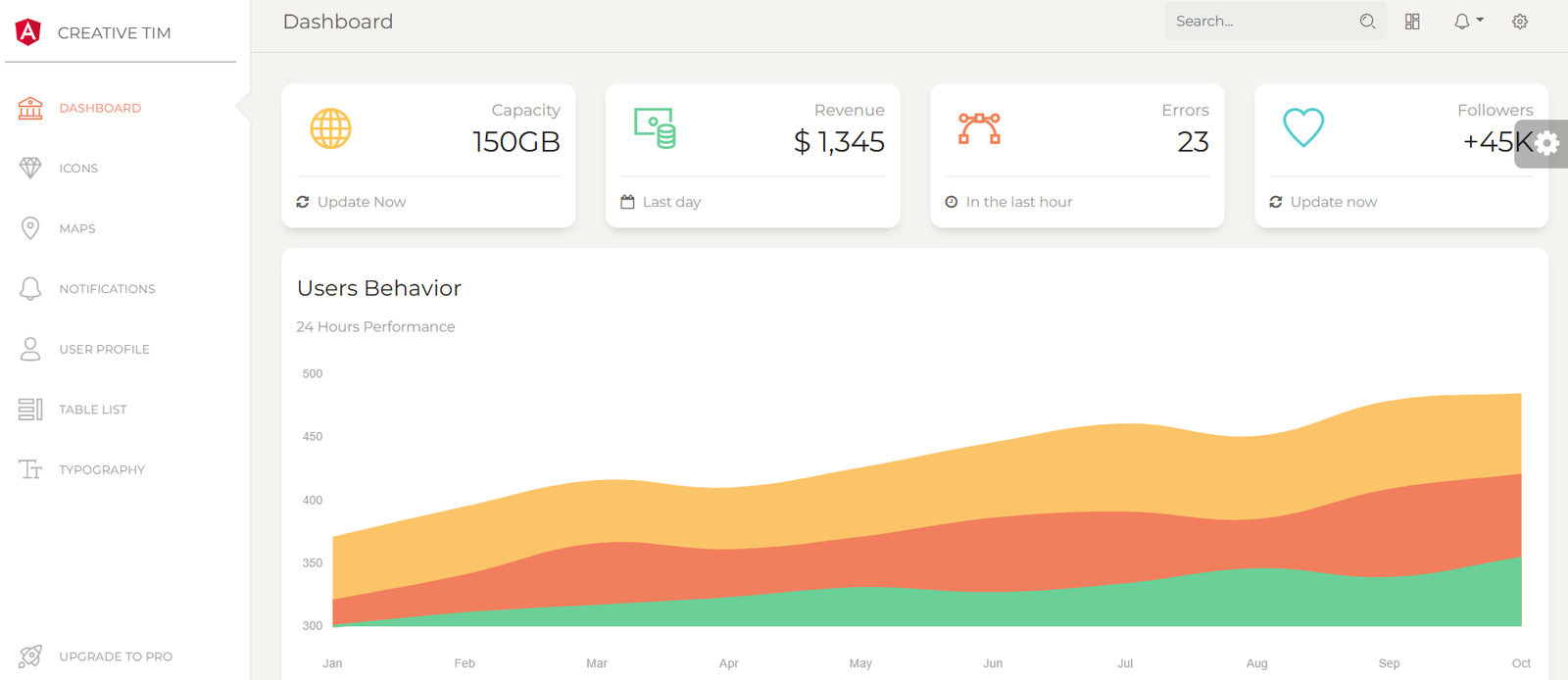
Task: Open the Maps sidebar item
Action: point(77,228)
